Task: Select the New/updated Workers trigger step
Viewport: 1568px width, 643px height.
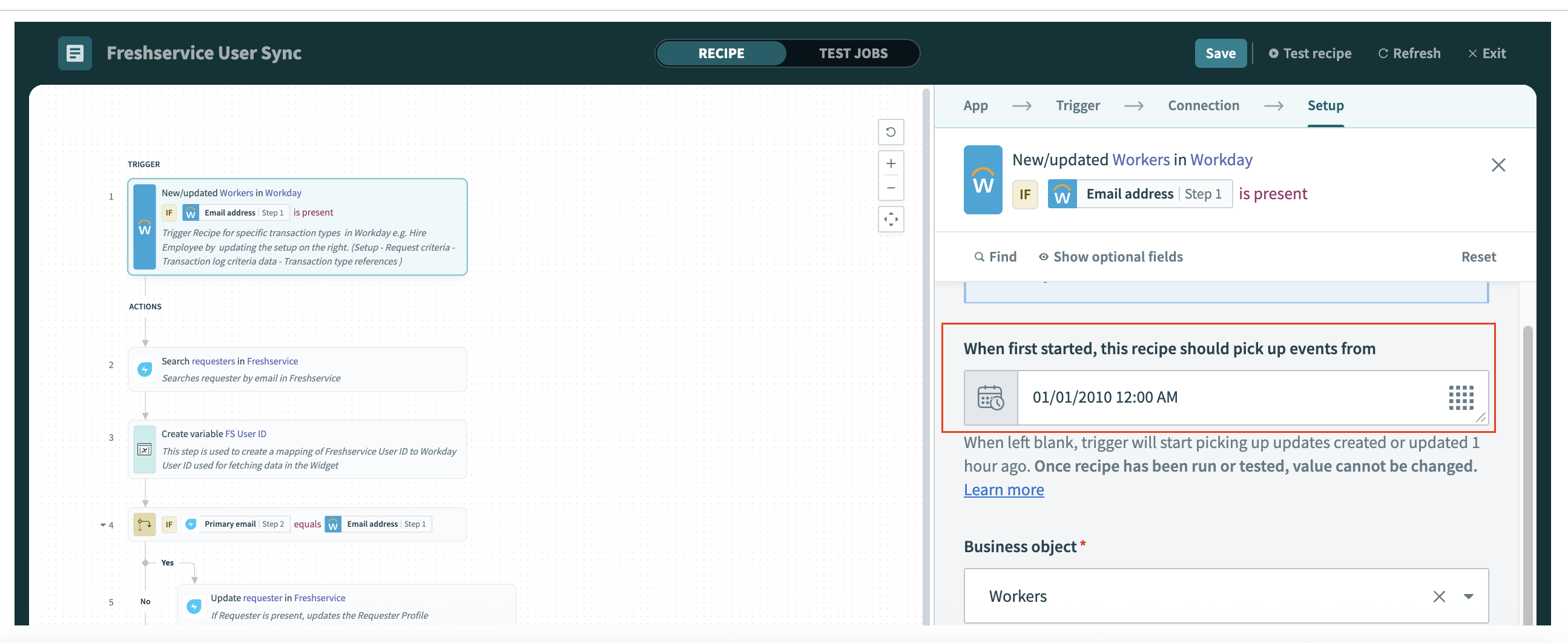Action: pos(298,226)
